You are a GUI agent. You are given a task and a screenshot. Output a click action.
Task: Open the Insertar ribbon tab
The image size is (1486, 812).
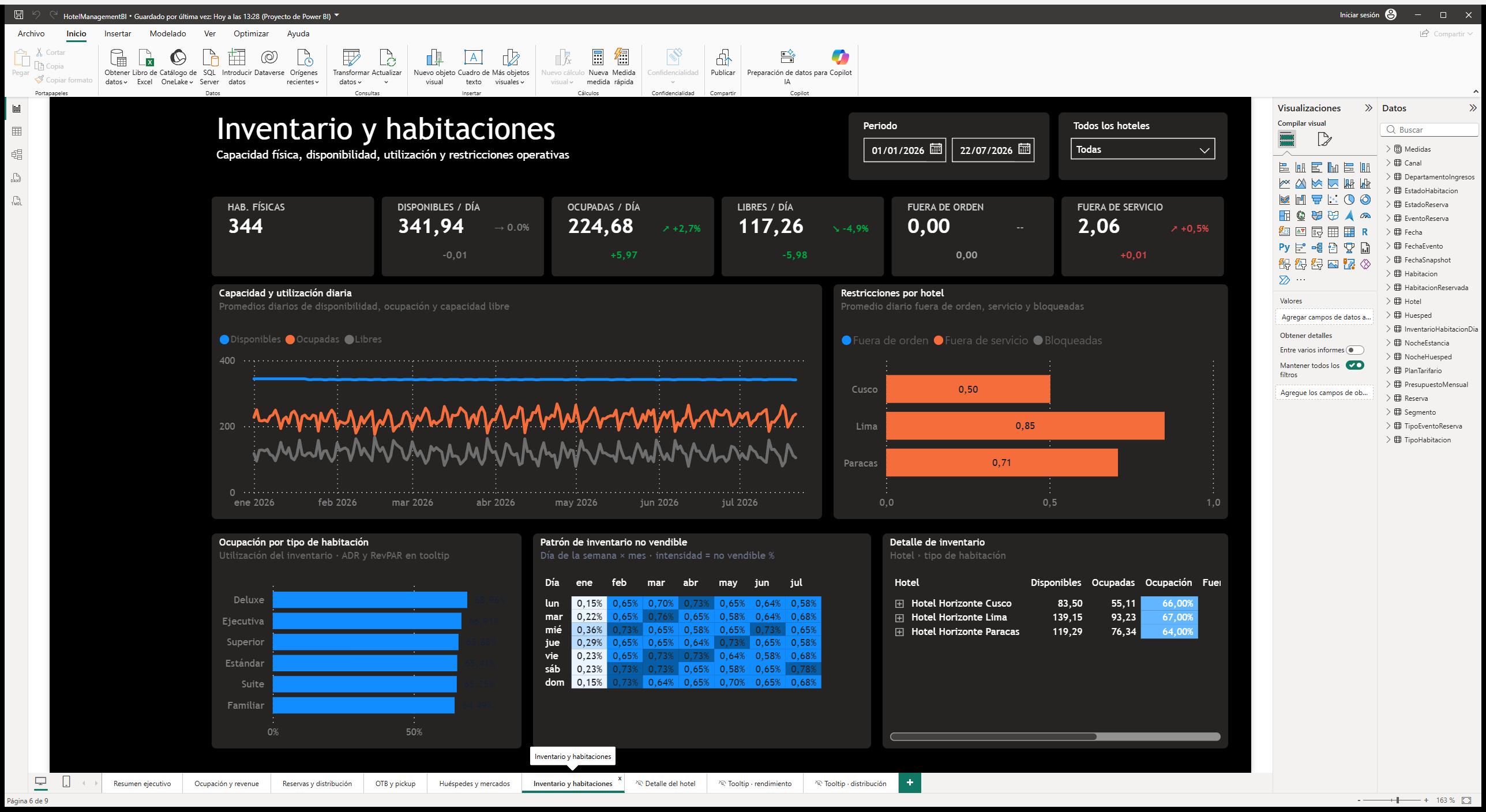click(x=118, y=33)
